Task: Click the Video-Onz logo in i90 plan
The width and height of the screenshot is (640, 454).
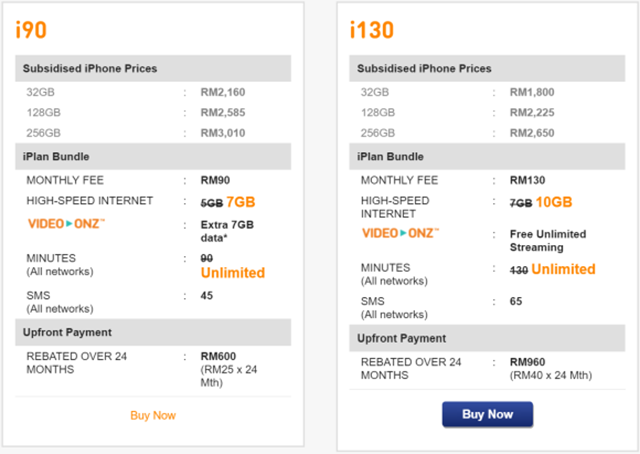Action: click(67, 224)
